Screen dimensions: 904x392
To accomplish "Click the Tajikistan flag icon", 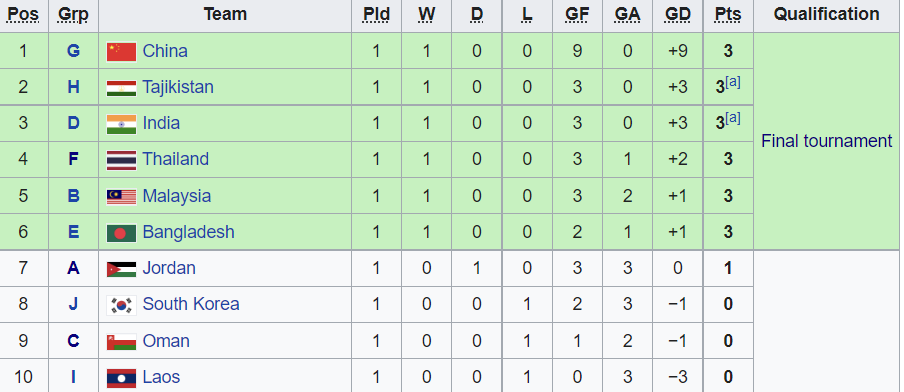I will [x=121, y=88].
